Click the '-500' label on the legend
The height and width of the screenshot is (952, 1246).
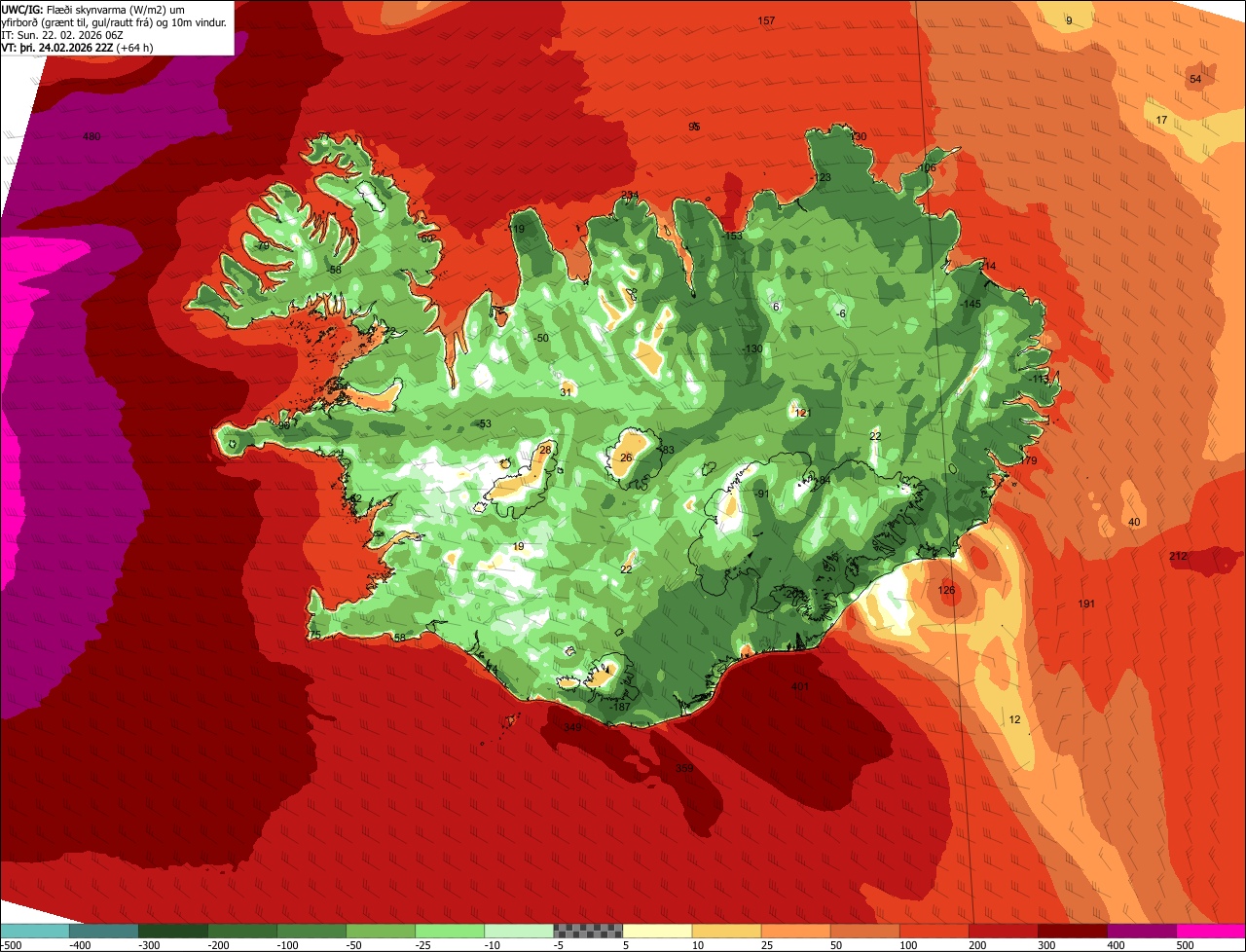pyautogui.click(x=11, y=944)
